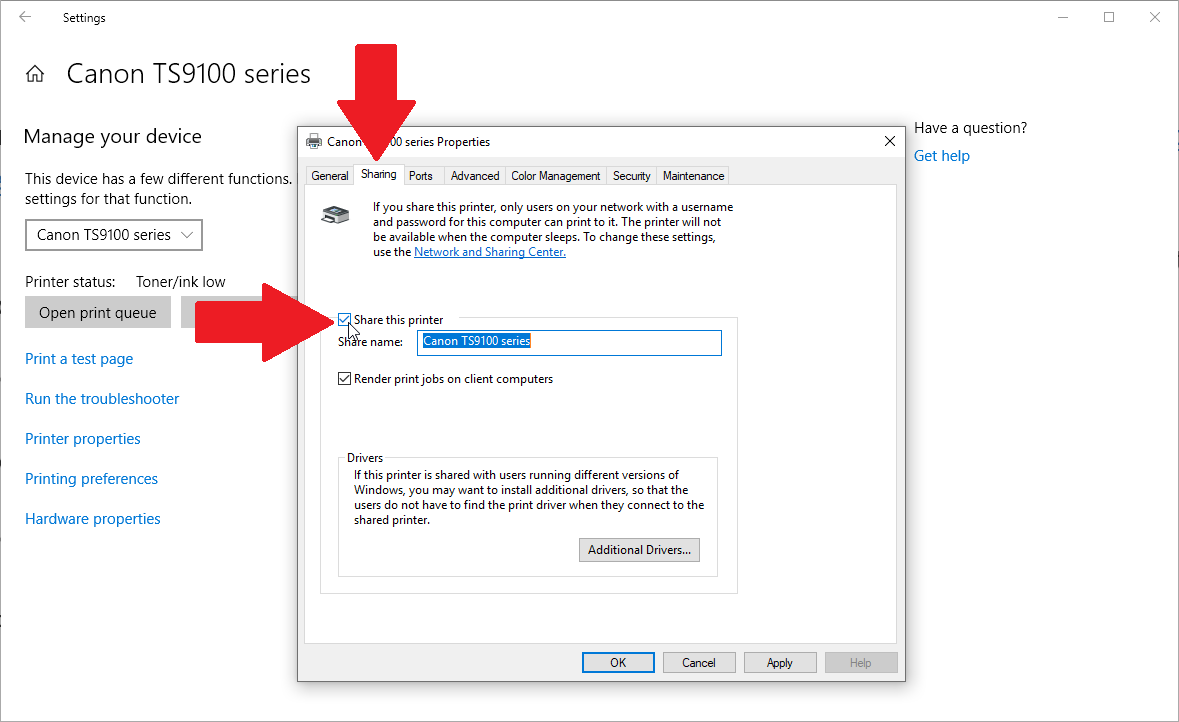The image size is (1179, 722).
Task: Switch to the Ports tab
Action: [x=421, y=175]
